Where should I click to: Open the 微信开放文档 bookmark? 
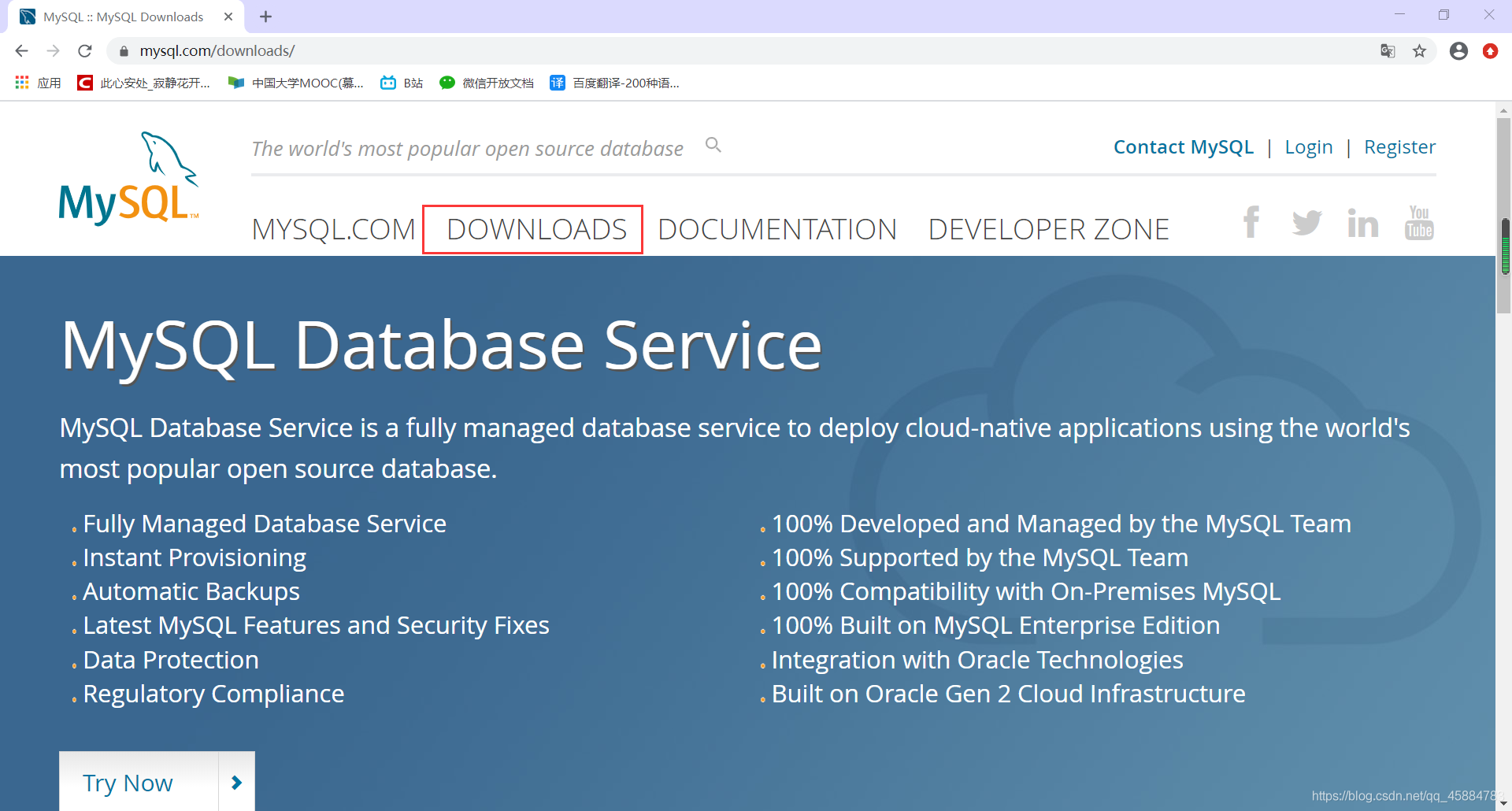tap(487, 83)
